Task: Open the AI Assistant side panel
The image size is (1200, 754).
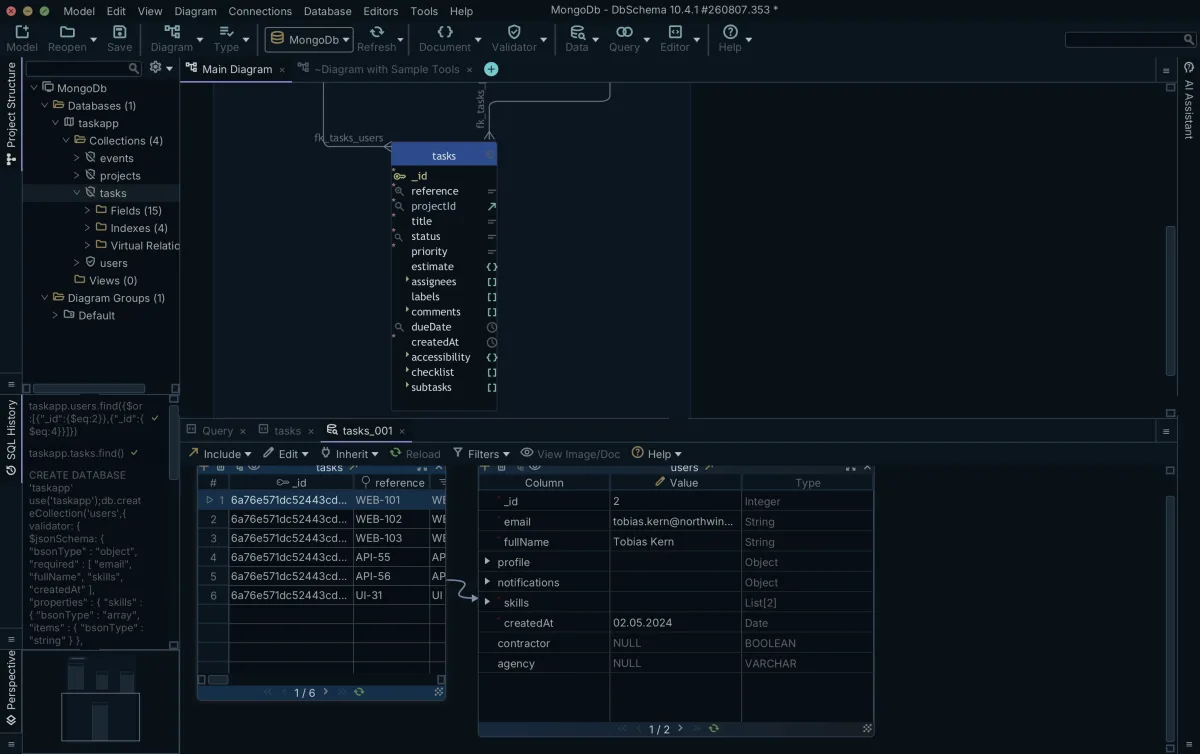Action: pyautogui.click(x=1189, y=100)
